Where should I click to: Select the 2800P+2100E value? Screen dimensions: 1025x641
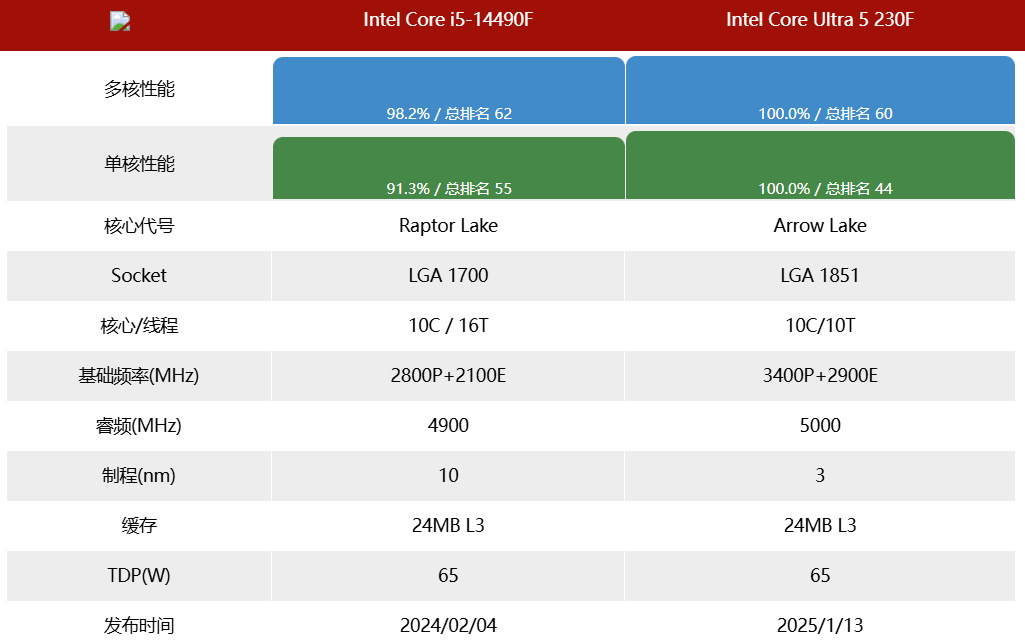pyautogui.click(x=448, y=375)
